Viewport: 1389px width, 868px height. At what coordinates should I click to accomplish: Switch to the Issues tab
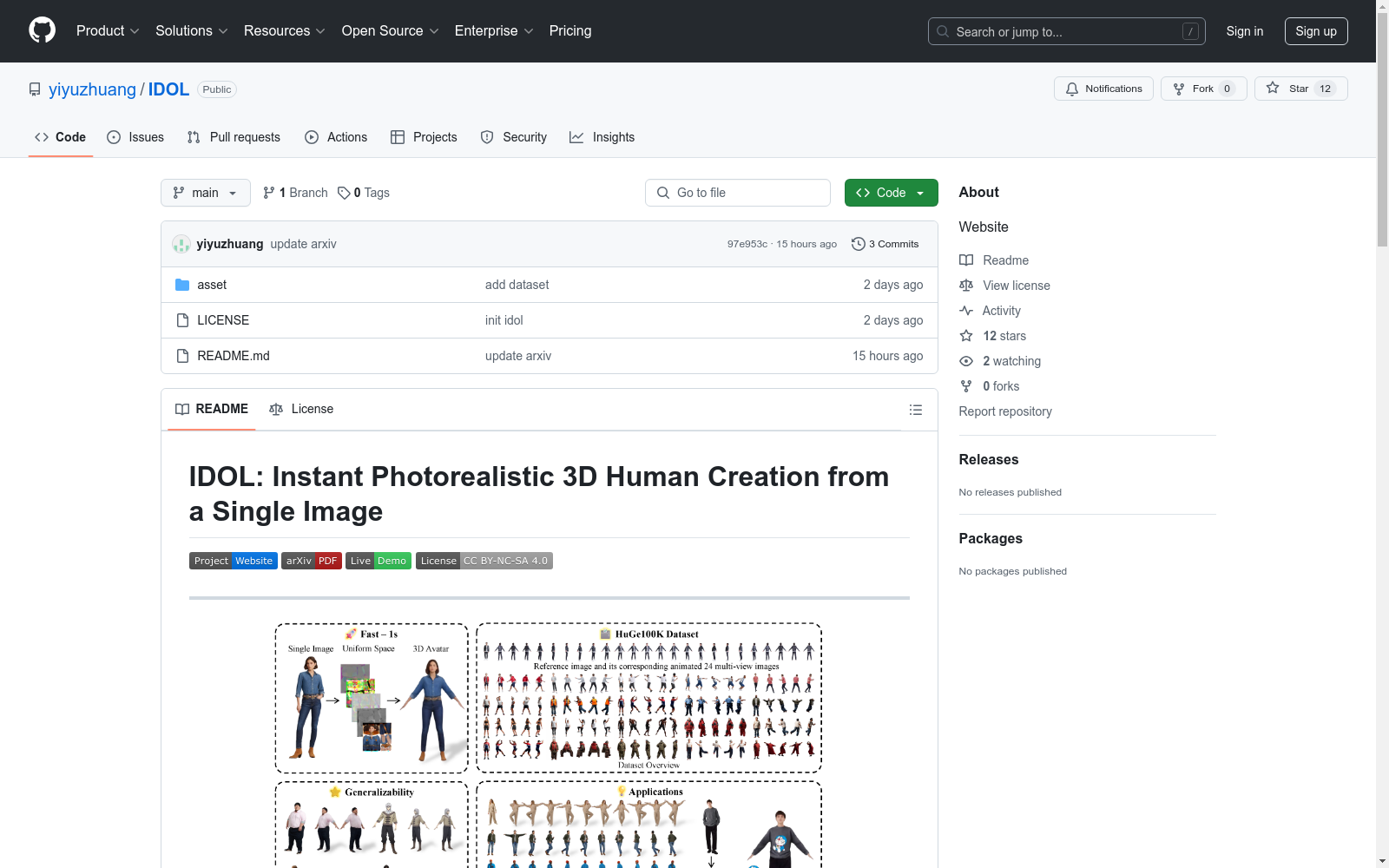(135, 137)
